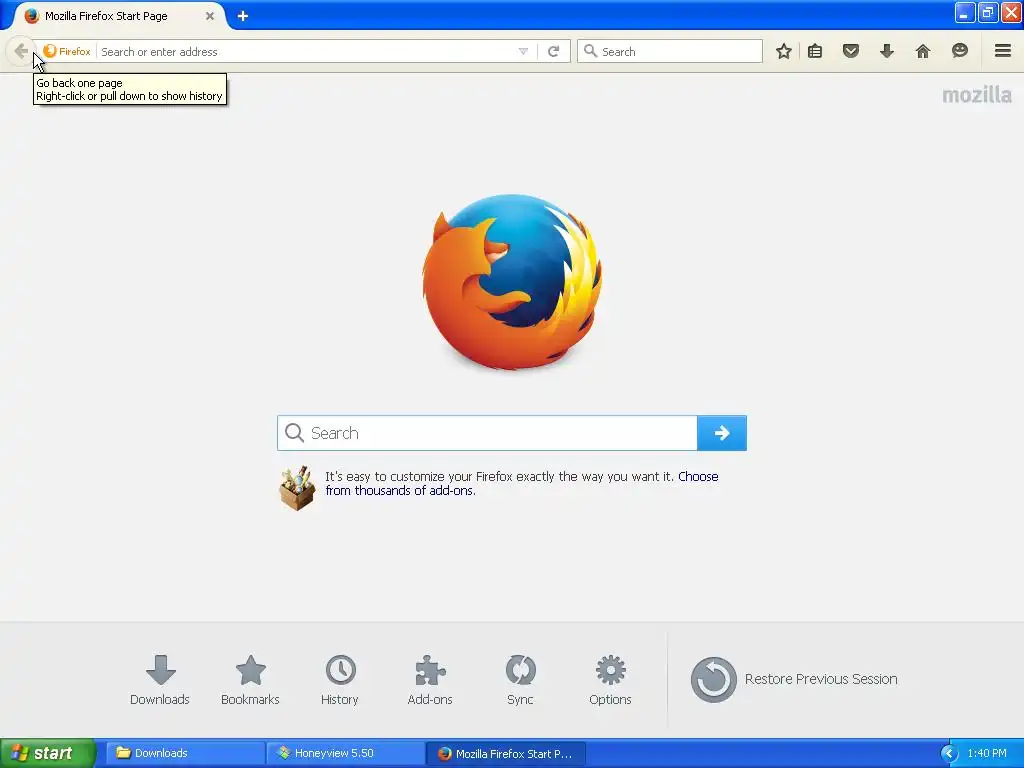
Task: Open the toolbar downloads arrow
Action: click(887, 51)
